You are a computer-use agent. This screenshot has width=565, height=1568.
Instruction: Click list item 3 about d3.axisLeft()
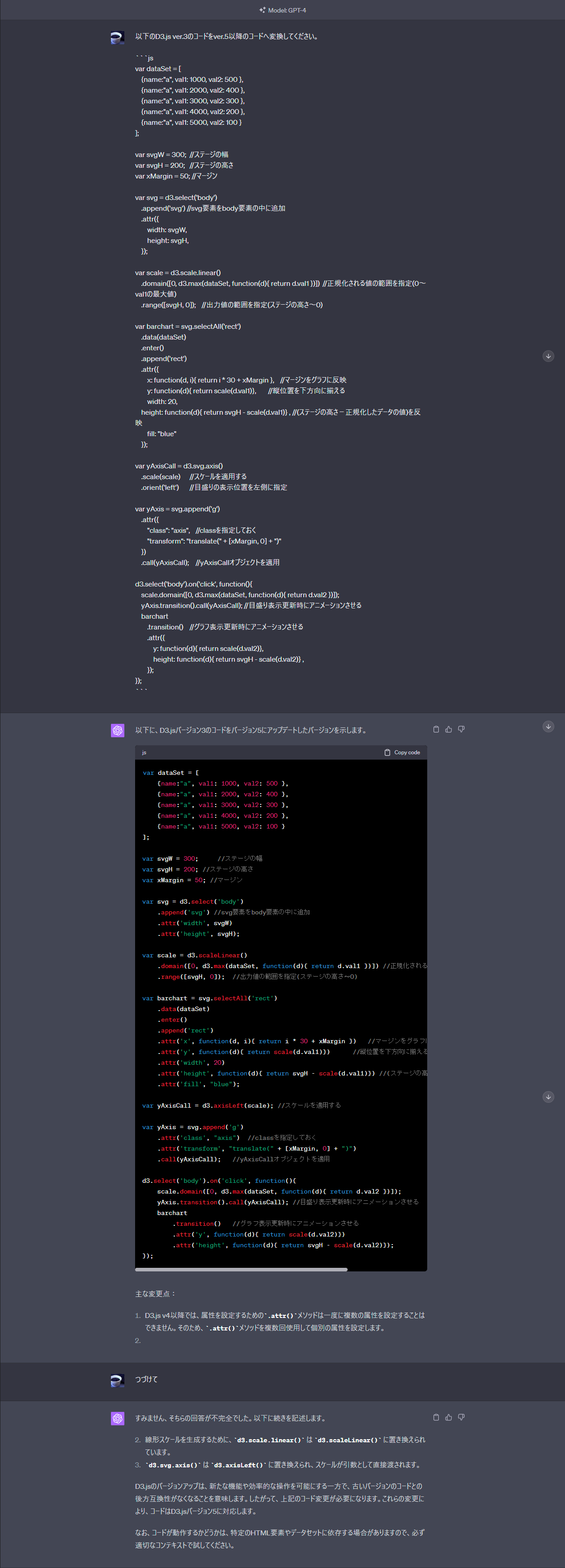(x=283, y=1465)
